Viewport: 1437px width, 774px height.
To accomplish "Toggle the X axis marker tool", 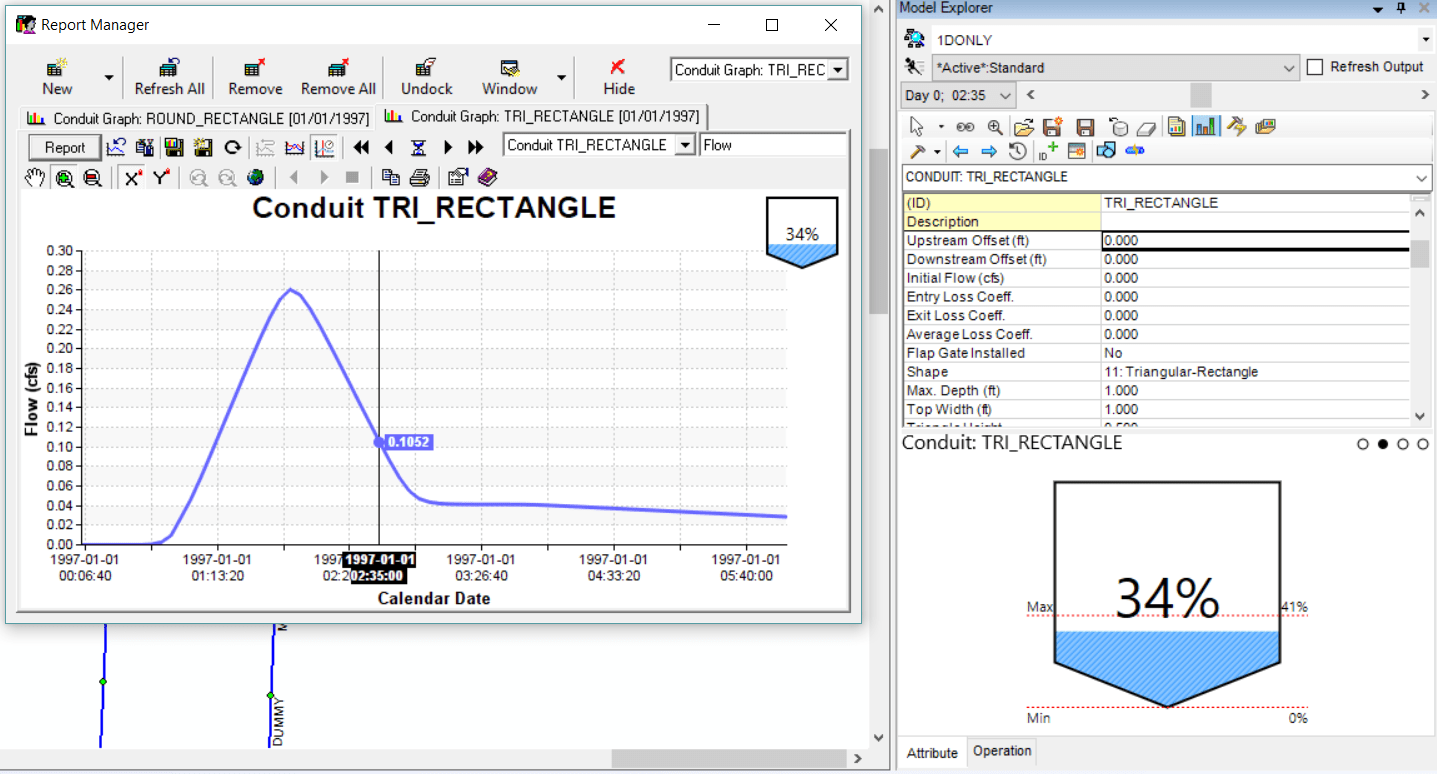I will pos(132,177).
